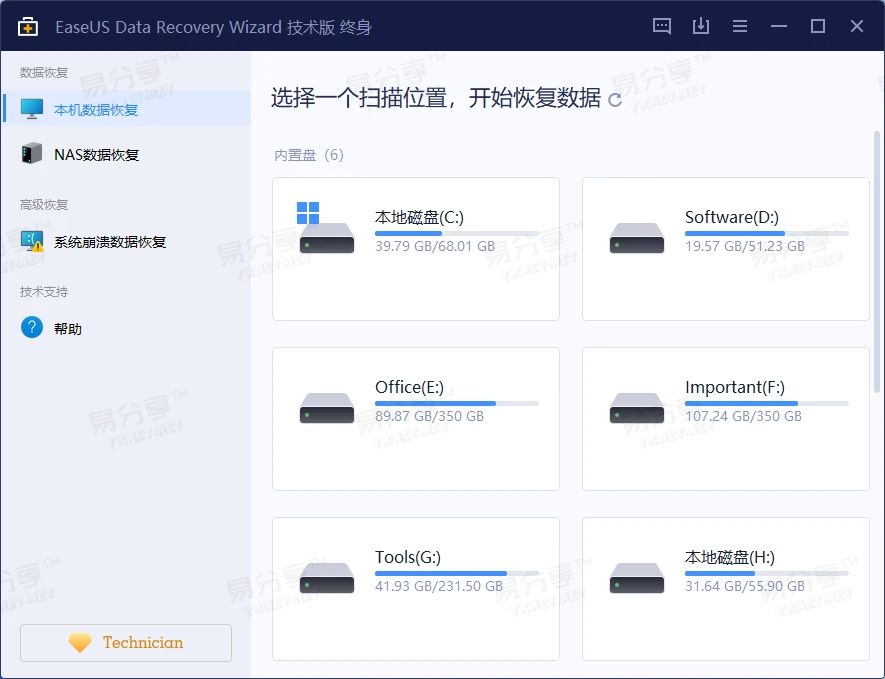Close the EaseUS Data Recovery window
The height and width of the screenshot is (679, 885).
pos(856,26)
